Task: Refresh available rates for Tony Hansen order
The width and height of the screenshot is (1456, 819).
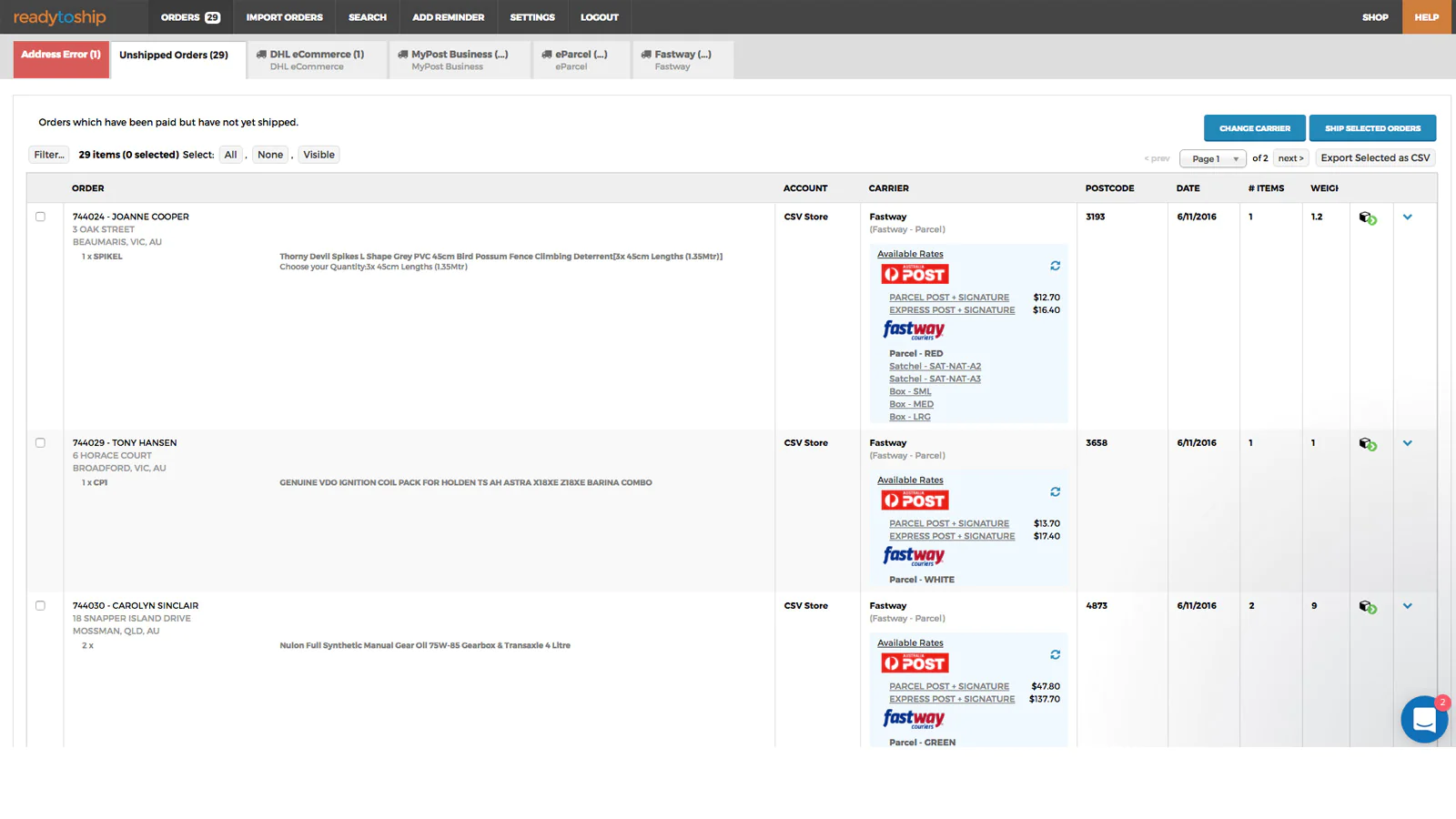Action: pyautogui.click(x=1055, y=492)
